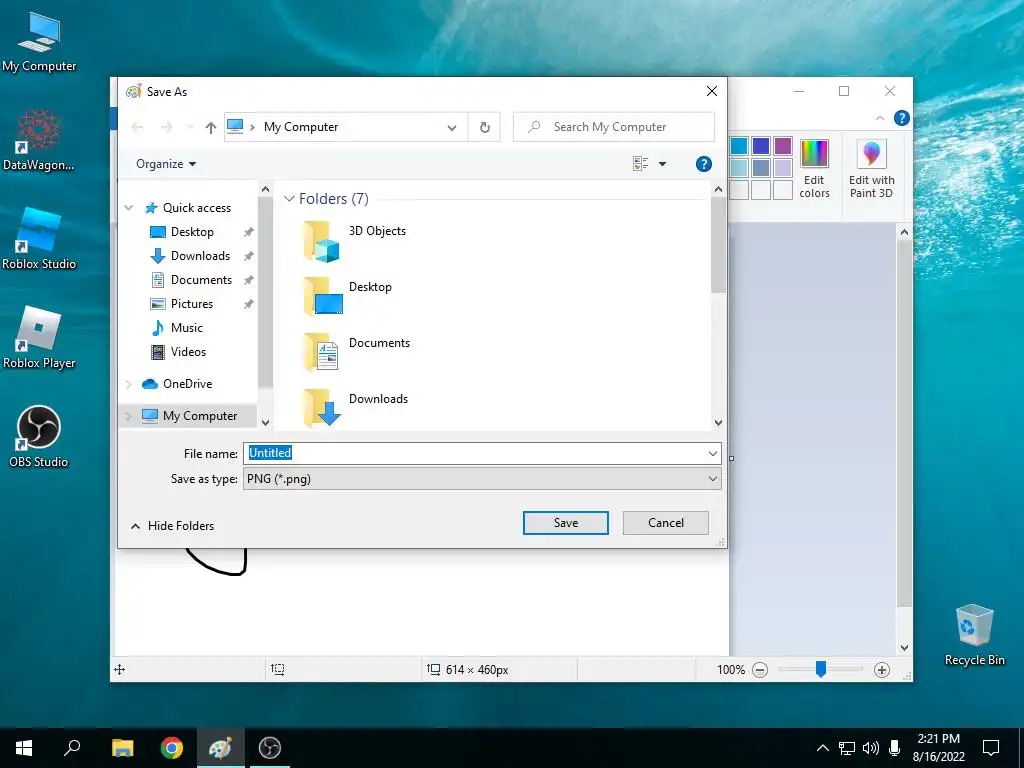Open Windows Start menu
This screenshot has height=768, width=1024.
24,748
